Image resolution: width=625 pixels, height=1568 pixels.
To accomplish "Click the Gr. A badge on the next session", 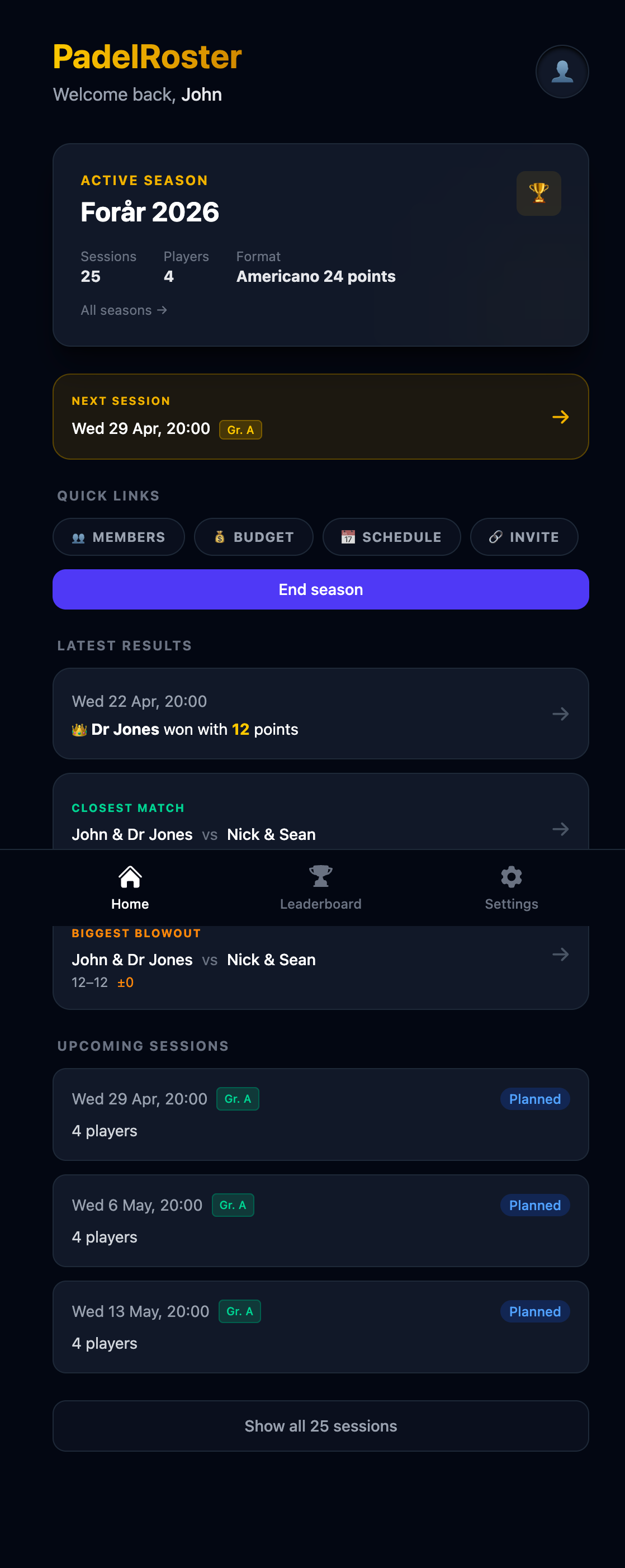I will (240, 429).
